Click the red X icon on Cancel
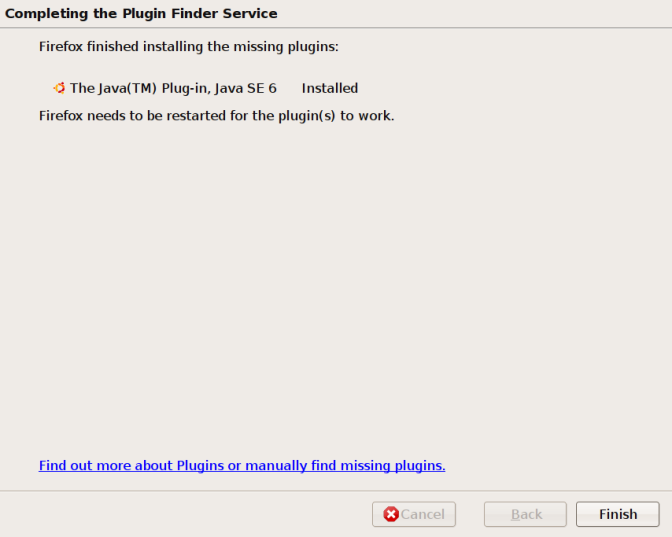672x537 pixels. [391, 514]
